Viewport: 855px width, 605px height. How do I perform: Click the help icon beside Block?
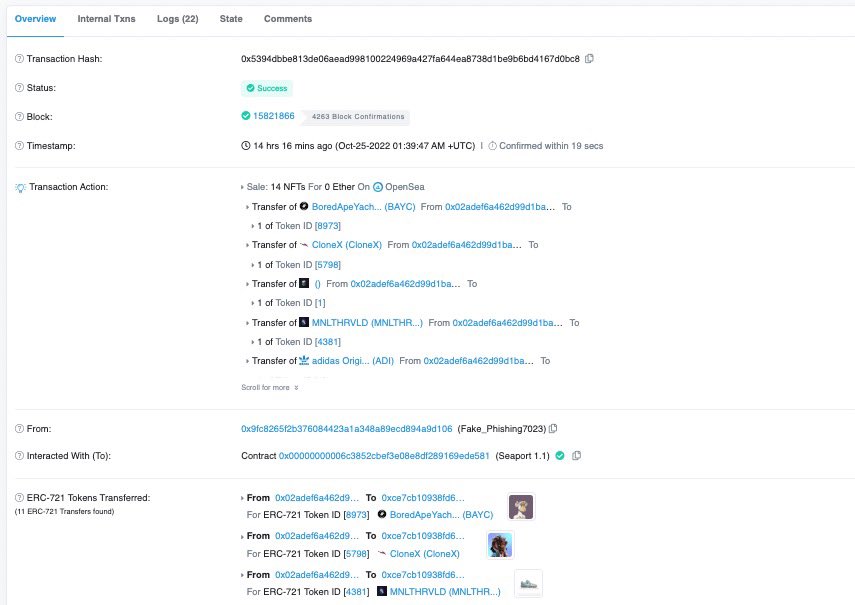[19, 117]
